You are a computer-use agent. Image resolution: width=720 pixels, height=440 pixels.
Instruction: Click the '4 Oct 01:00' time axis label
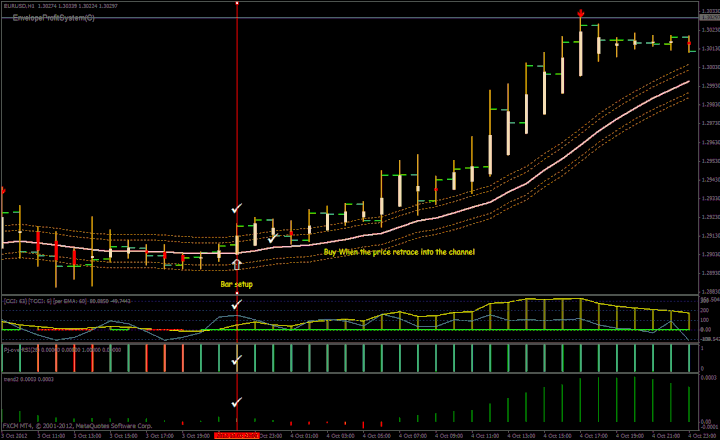tap(304, 435)
